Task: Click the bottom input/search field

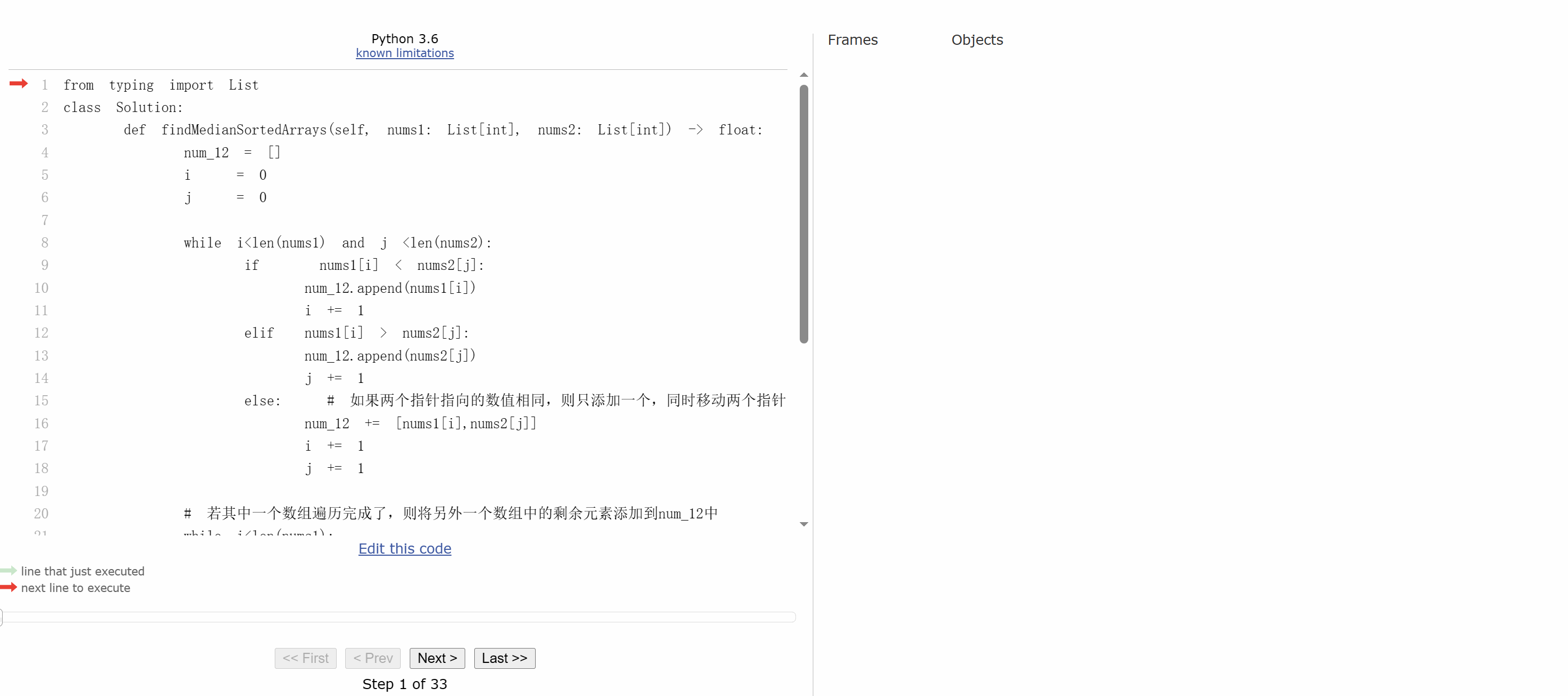Action: pyautogui.click(x=400, y=618)
